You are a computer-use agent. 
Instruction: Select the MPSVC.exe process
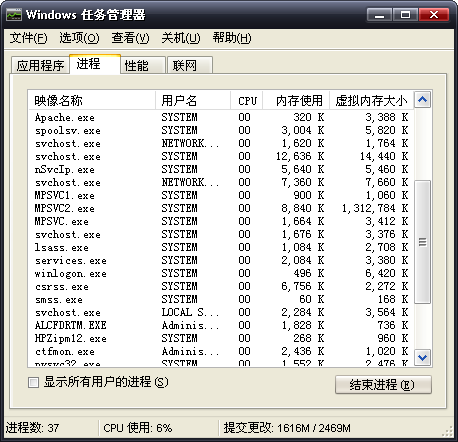point(221,221)
